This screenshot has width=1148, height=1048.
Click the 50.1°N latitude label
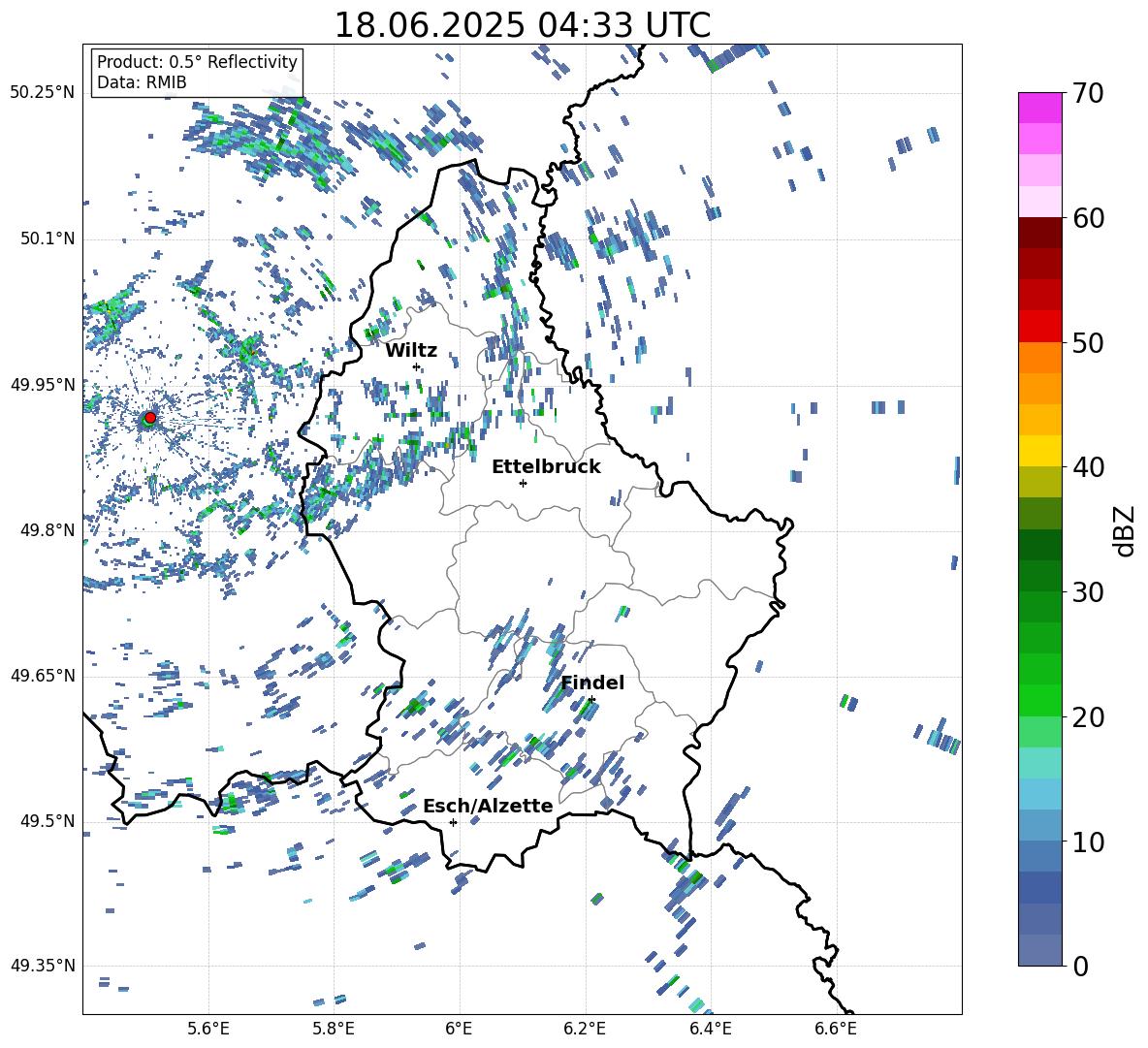point(48,238)
